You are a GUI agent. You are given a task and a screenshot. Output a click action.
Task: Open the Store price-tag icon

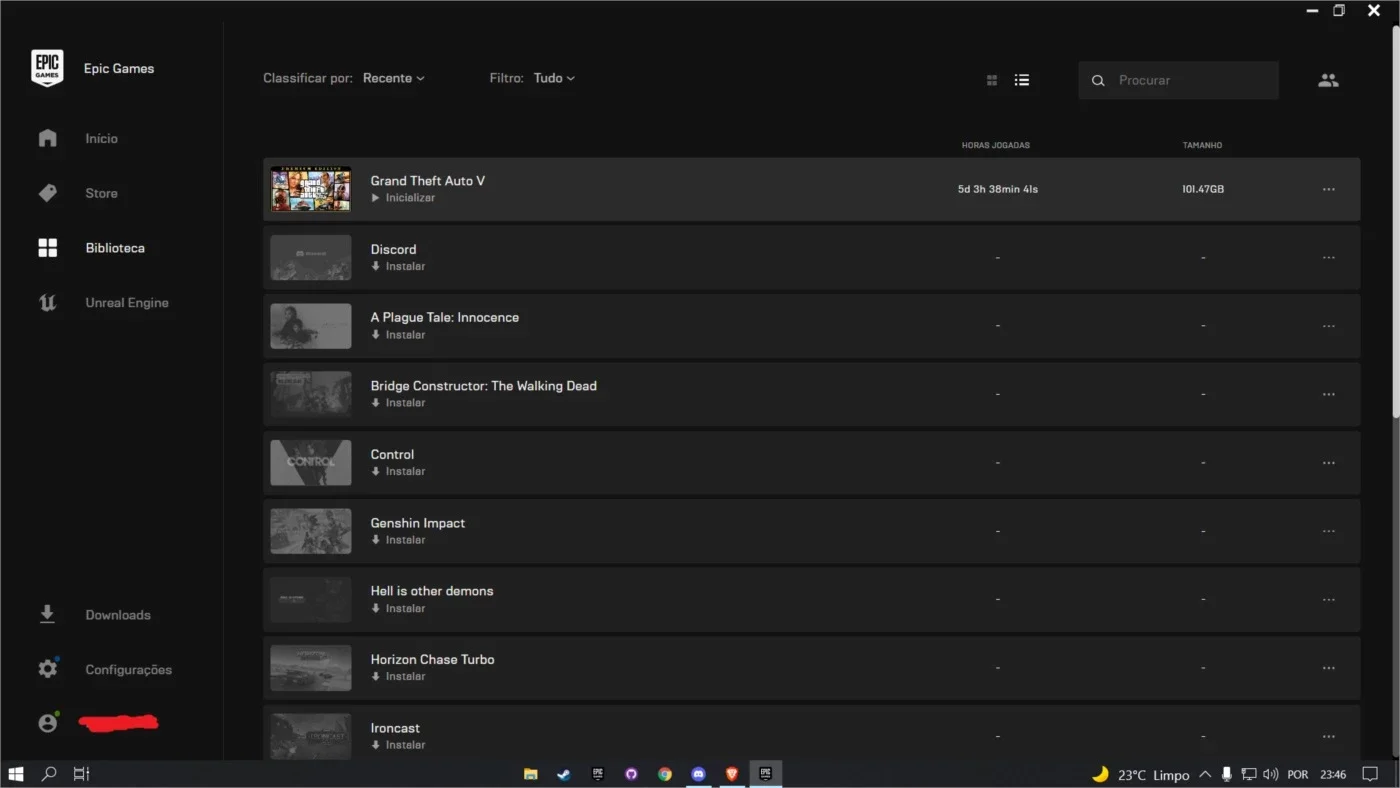[x=48, y=193]
